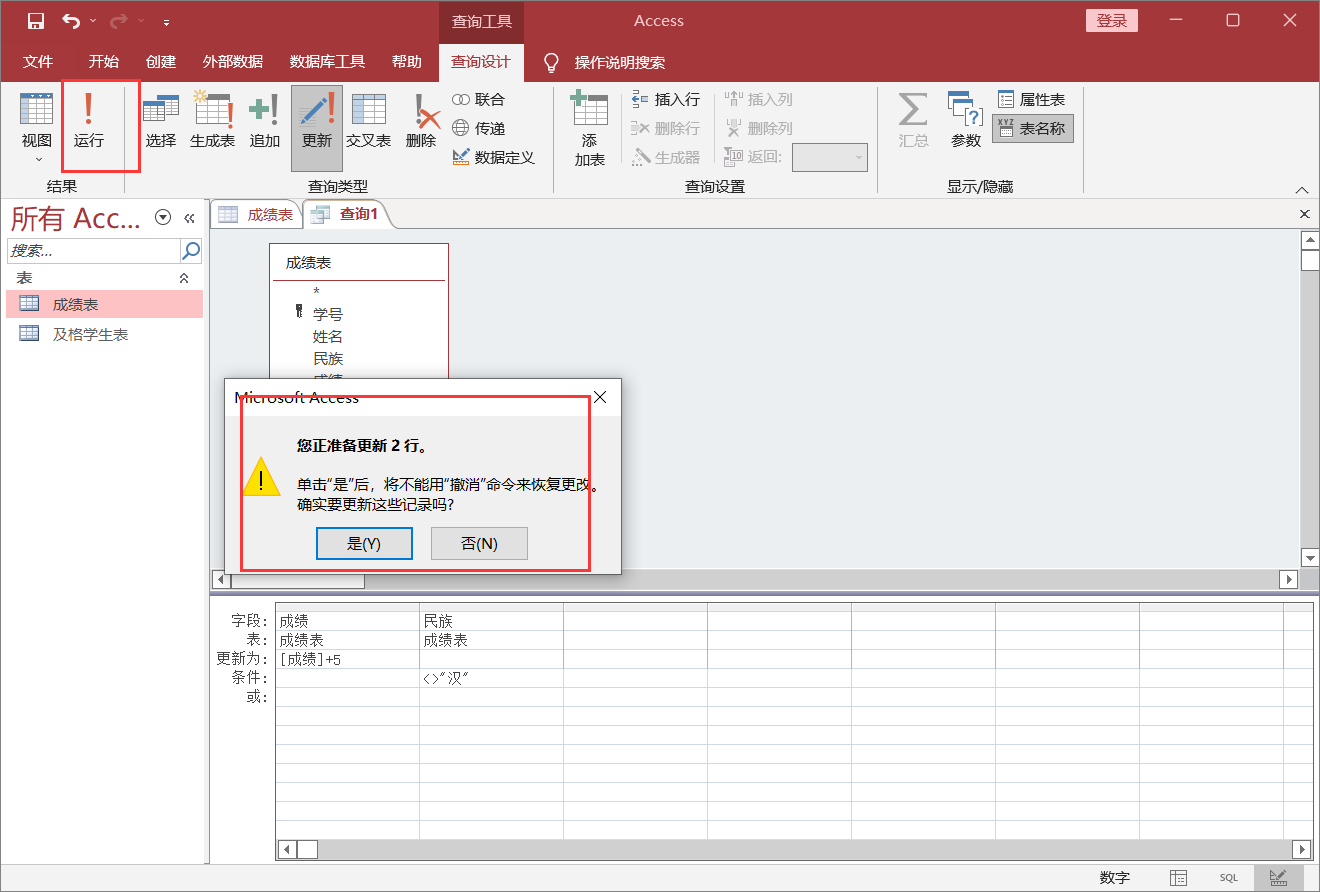Select 成绩表 in navigation pane
The height and width of the screenshot is (892, 1320).
click(104, 305)
